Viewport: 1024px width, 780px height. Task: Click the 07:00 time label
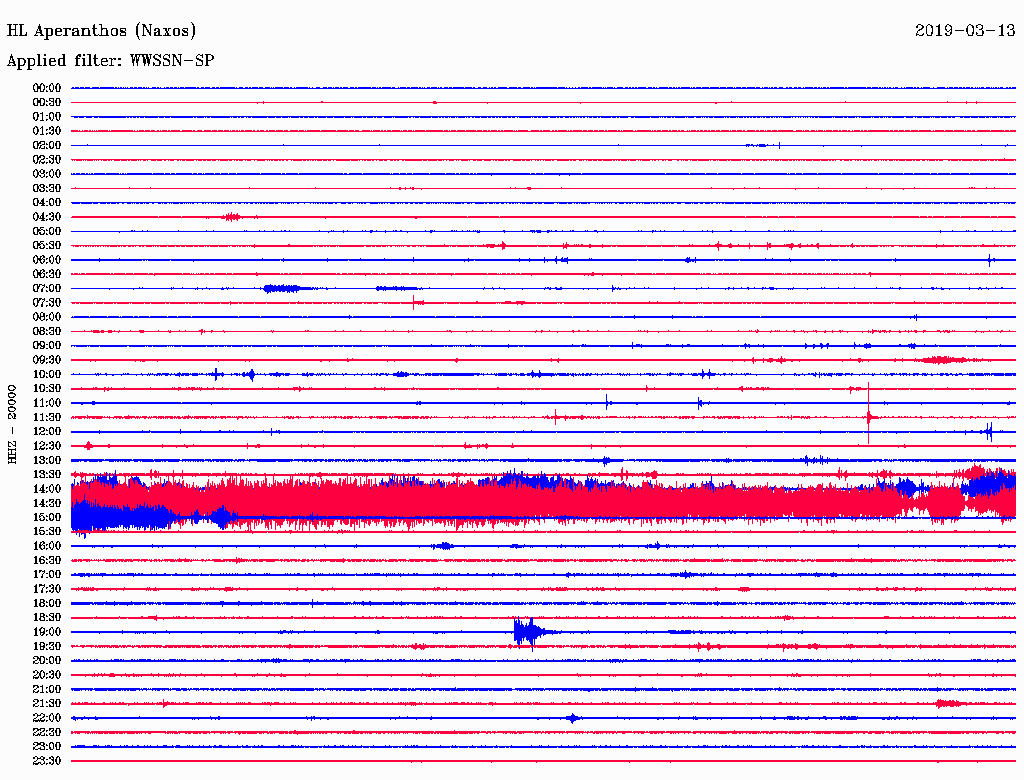47,288
